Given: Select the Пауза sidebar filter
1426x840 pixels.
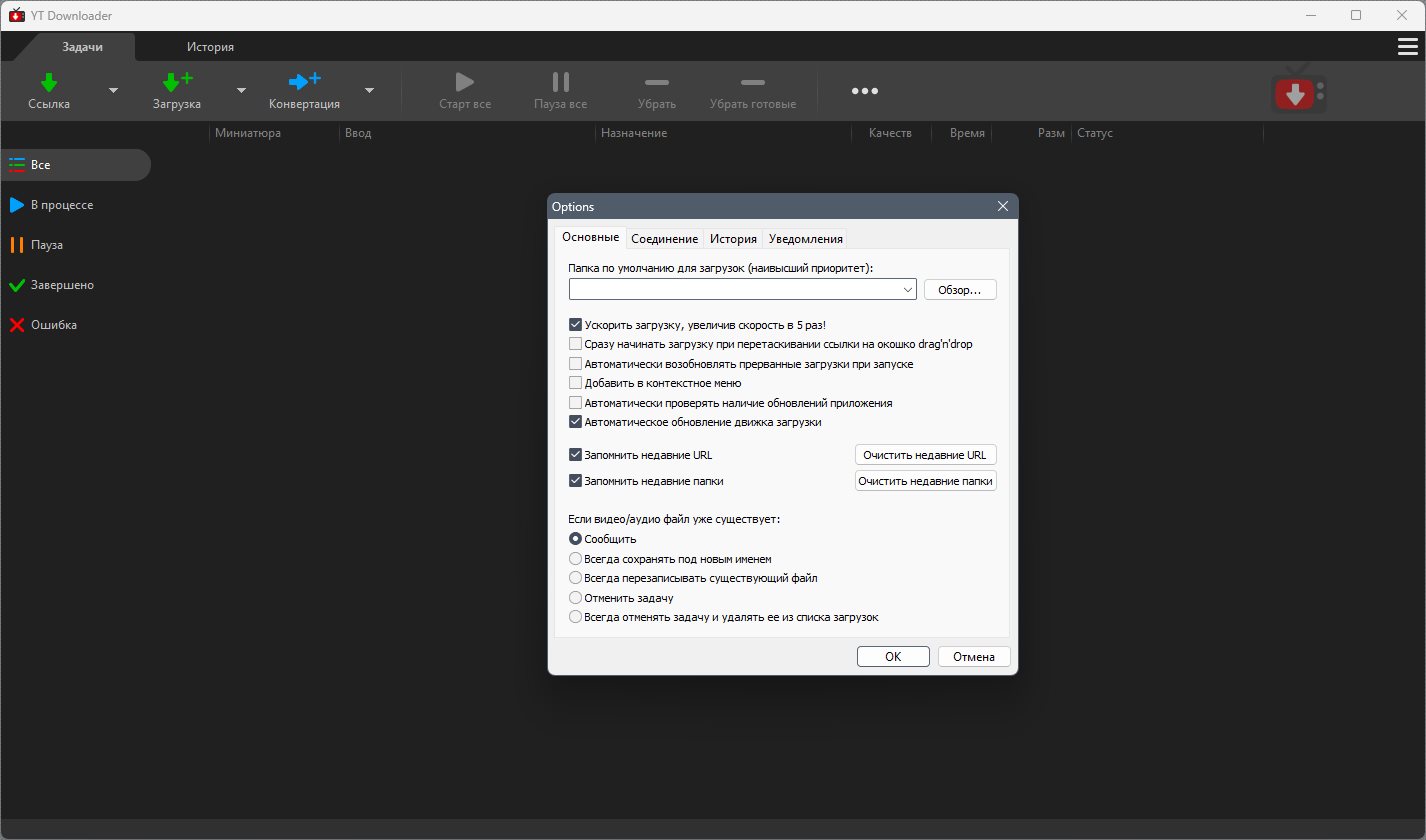Looking at the screenshot, I should pos(46,245).
